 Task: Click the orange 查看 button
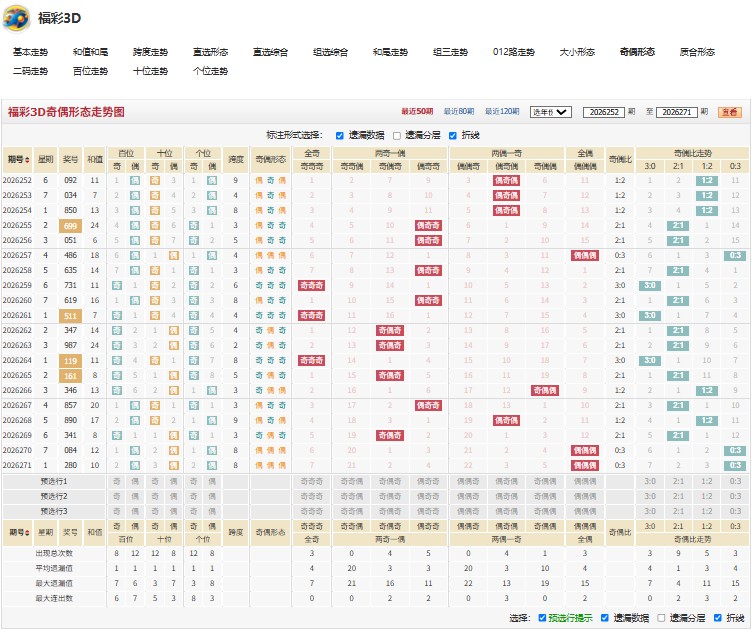[x=730, y=112]
